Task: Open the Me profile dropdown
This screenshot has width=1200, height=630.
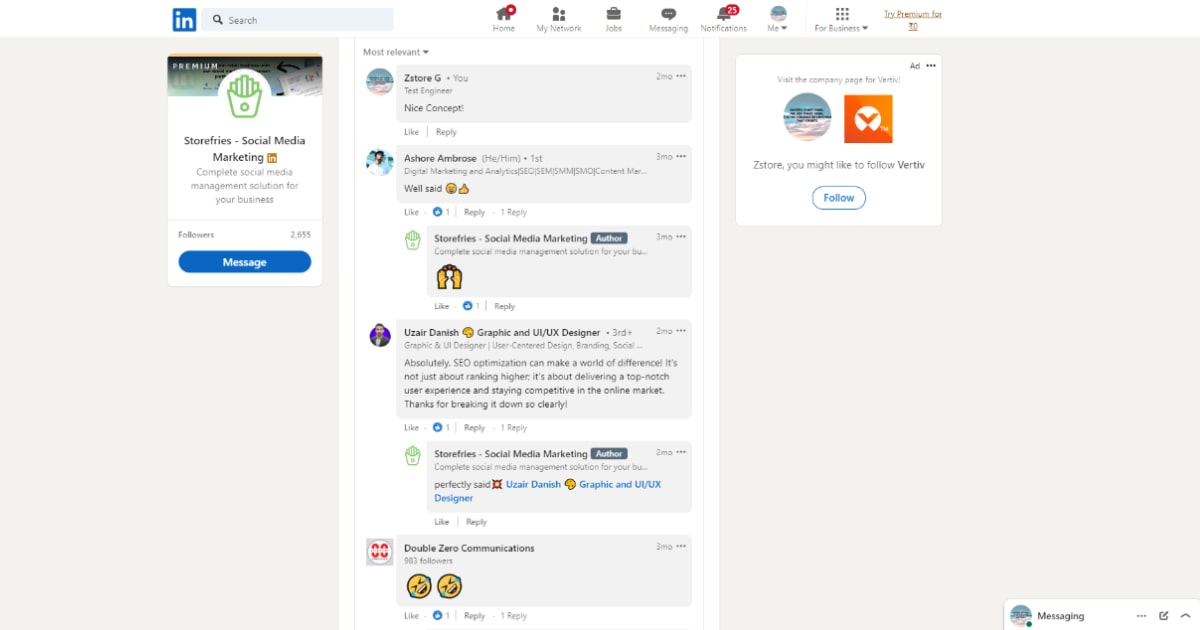Action: (x=777, y=19)
